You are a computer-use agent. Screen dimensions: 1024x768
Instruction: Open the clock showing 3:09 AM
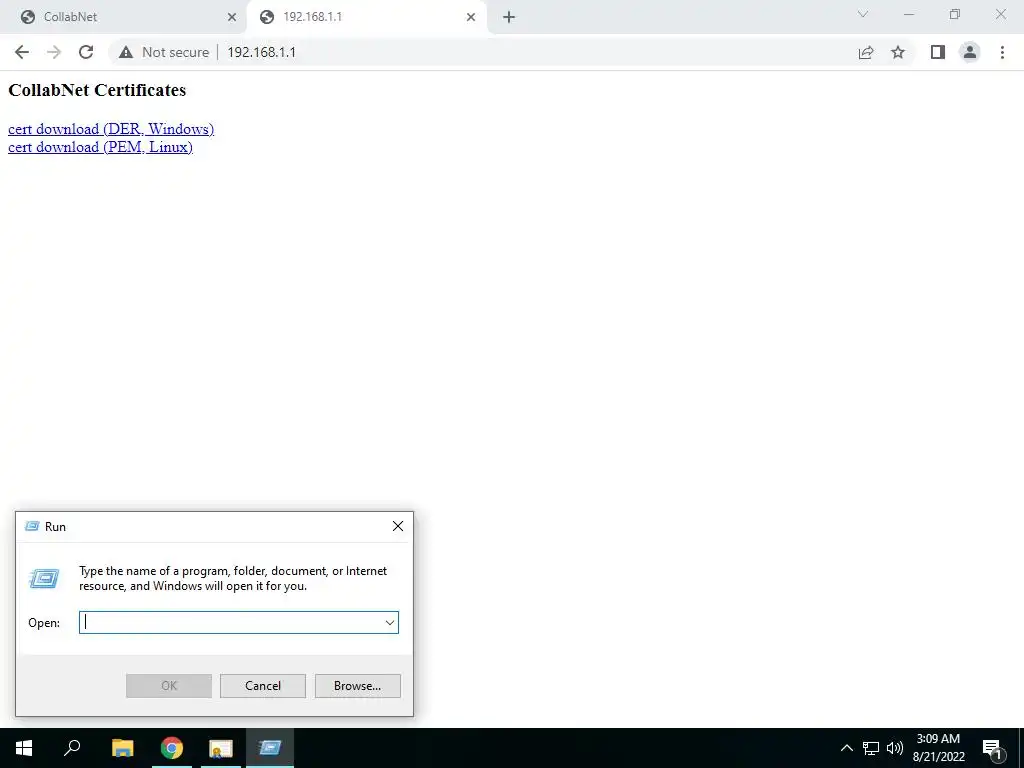pos(938,748)
